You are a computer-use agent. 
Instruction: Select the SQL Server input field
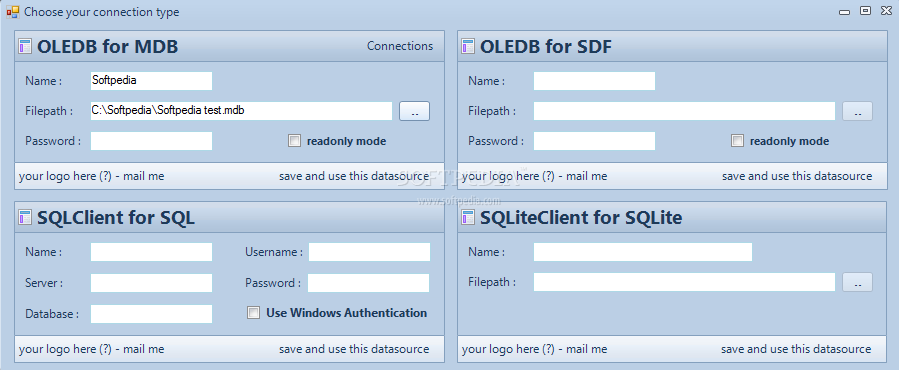click(151, 283)
